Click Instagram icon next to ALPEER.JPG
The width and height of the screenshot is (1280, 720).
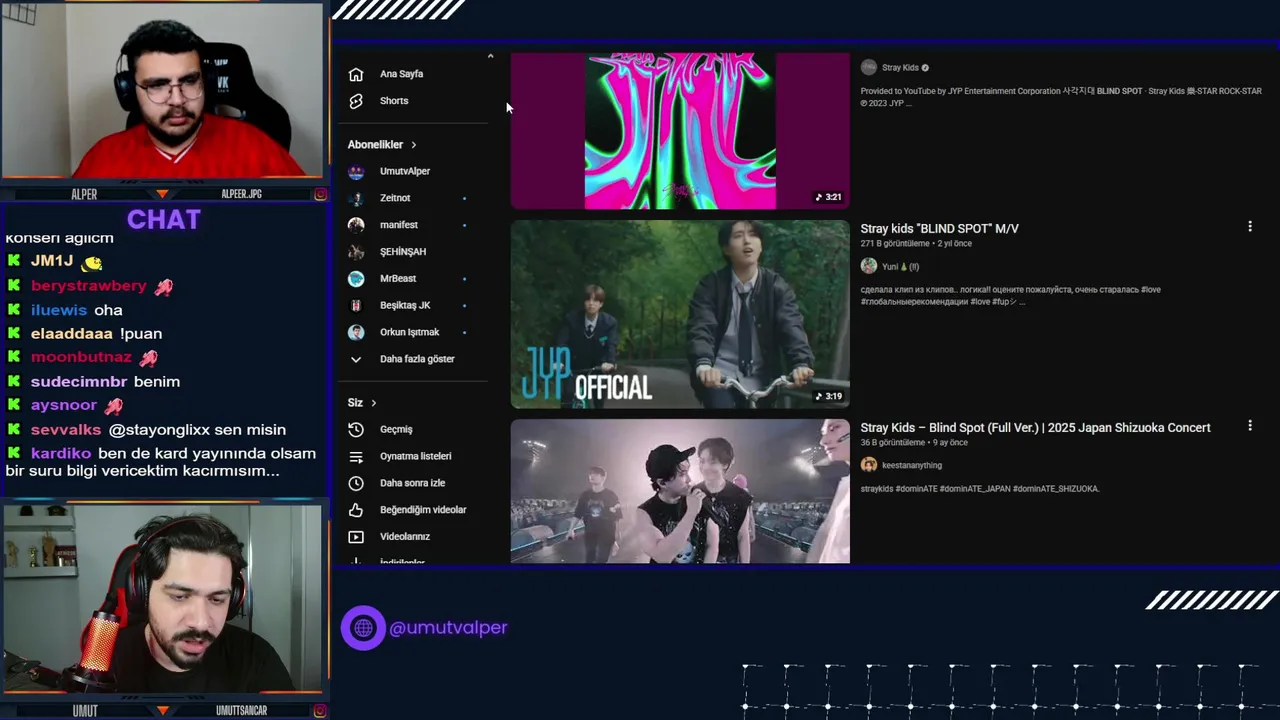pyautogui.click(x=320, y=194)
